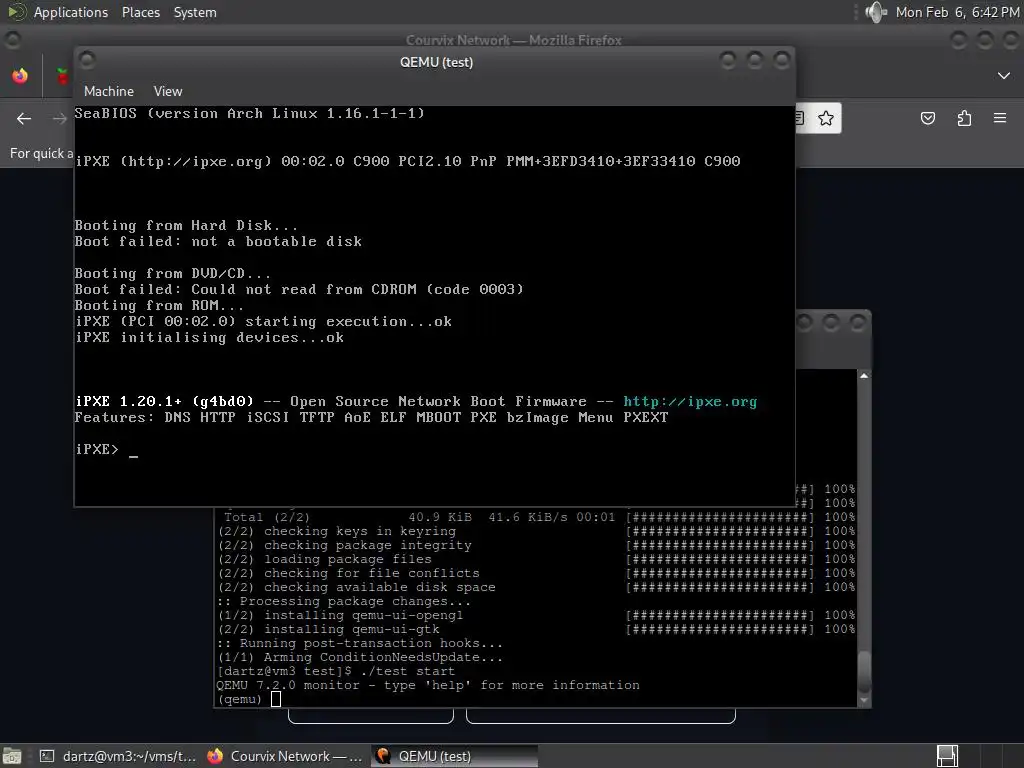Viewport: 1024px width, 768px height.
Task: Expand the Firefox tab list chevron
Action: click(1004, 76)
